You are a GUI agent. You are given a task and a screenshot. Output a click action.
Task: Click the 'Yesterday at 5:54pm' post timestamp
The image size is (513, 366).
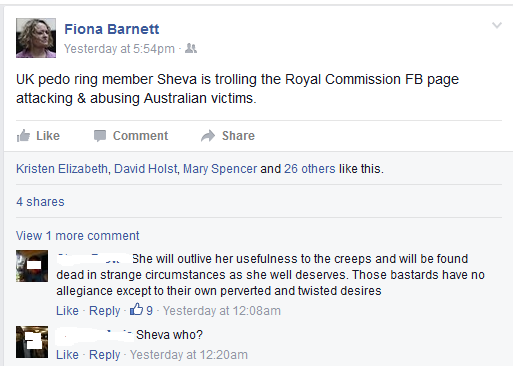coord(119,49)
